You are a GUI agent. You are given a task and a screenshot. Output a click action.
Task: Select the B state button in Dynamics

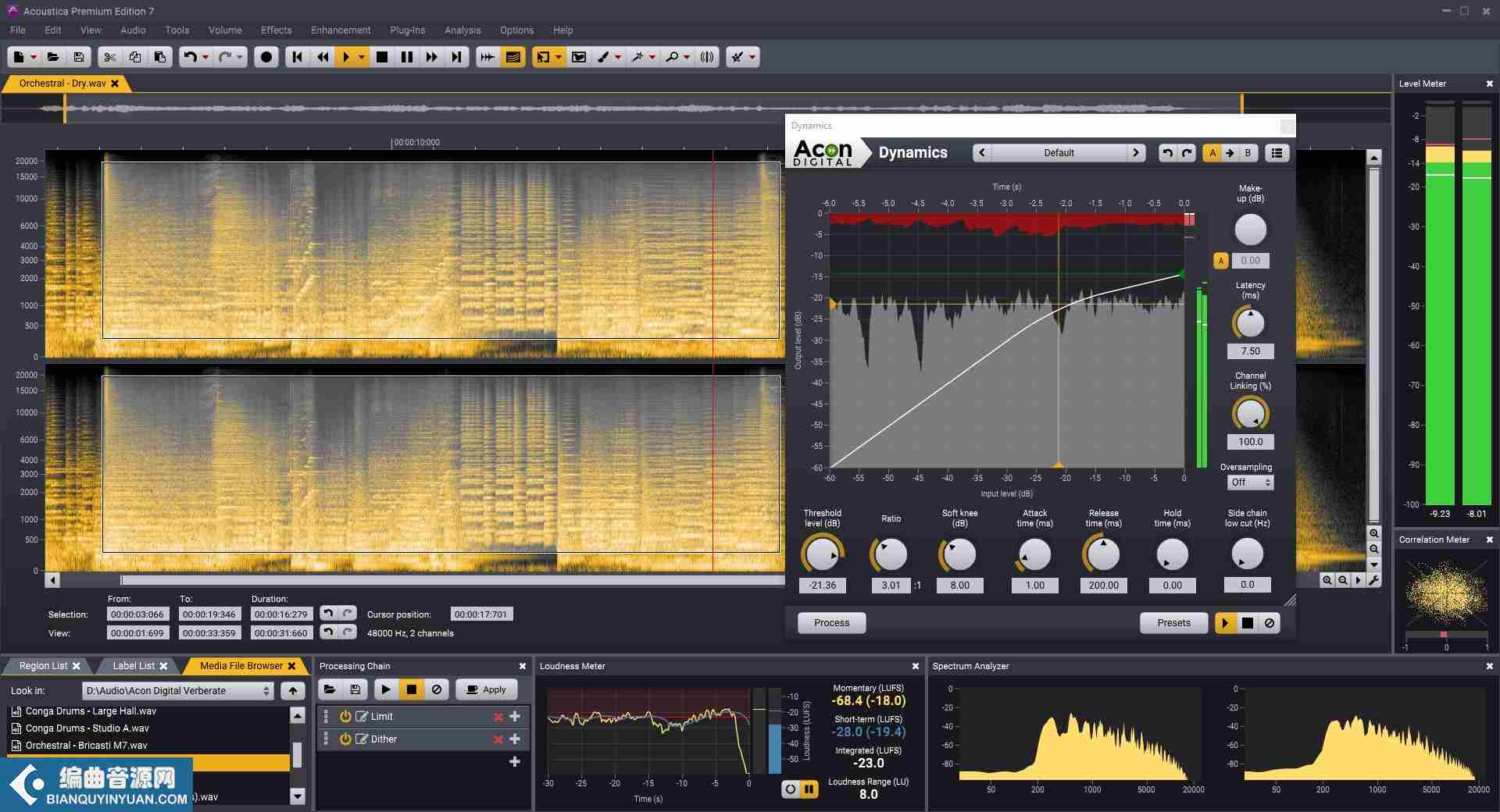coord(1248,153)
